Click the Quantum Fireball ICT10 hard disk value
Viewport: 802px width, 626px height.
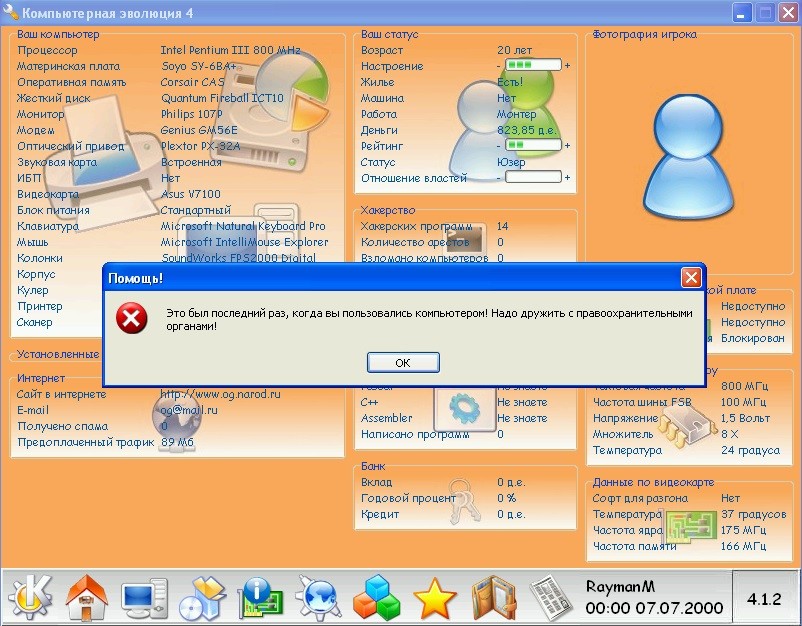222,98
